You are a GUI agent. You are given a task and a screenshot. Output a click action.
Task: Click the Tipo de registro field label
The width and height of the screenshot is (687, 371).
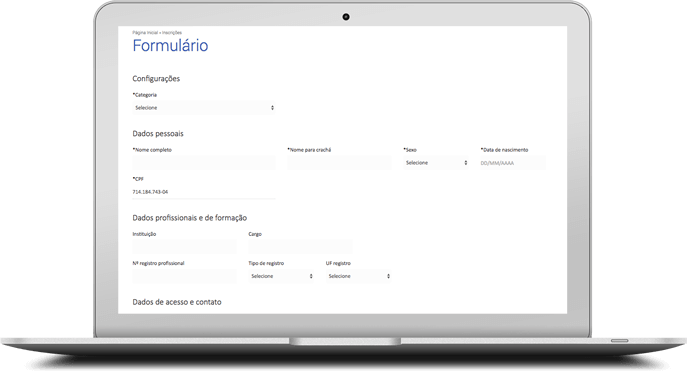coord(266,263)
